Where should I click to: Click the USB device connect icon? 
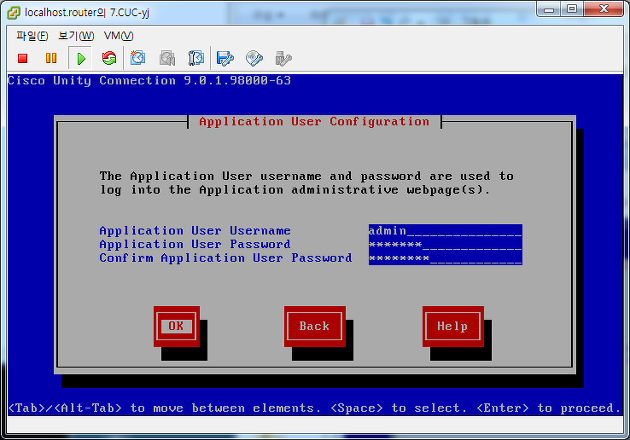tap(283, 59)
